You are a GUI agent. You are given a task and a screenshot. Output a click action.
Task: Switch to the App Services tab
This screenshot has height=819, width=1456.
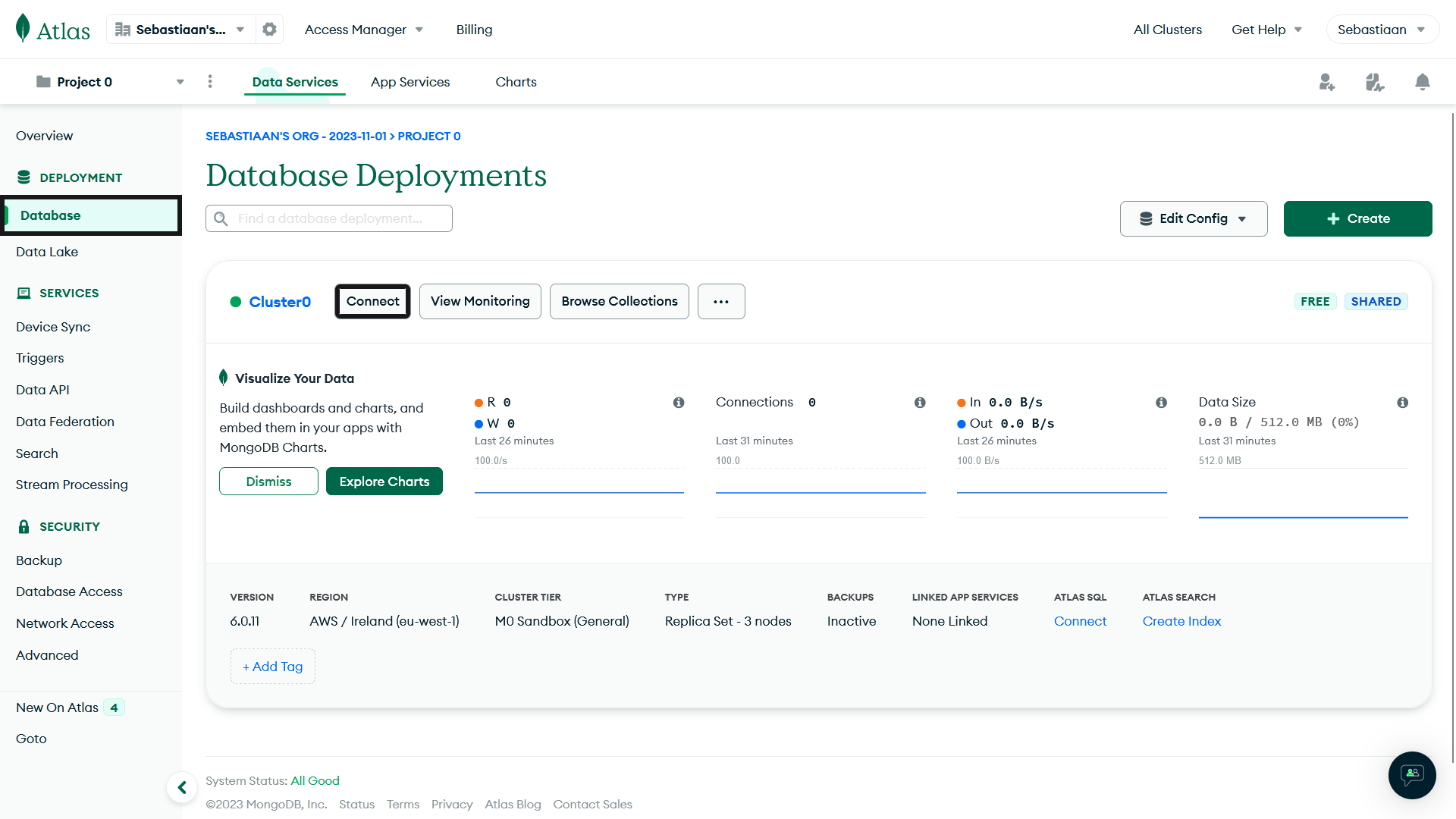(410, 82)
